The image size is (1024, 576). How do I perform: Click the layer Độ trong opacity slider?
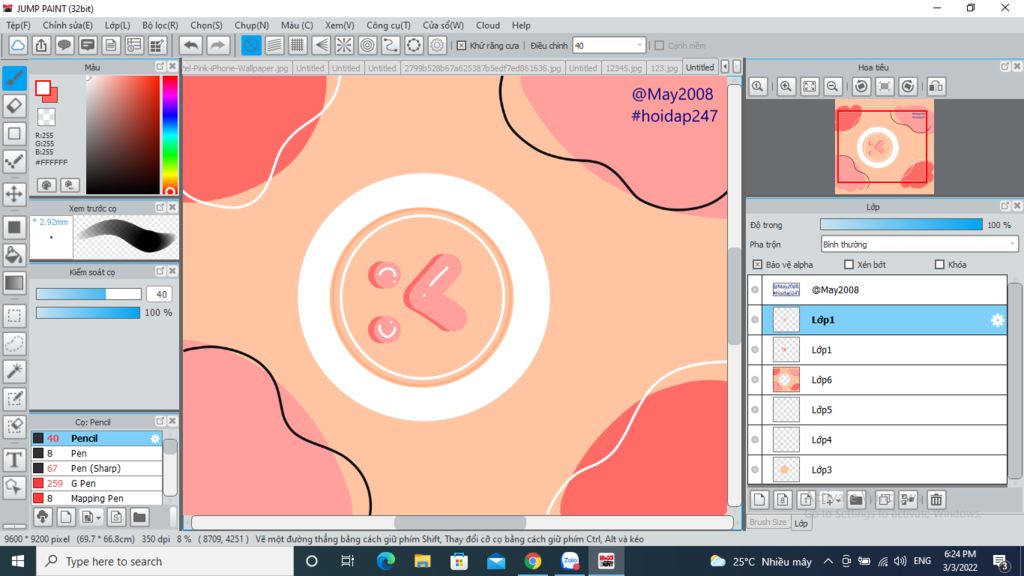click(x=901, y=225)
